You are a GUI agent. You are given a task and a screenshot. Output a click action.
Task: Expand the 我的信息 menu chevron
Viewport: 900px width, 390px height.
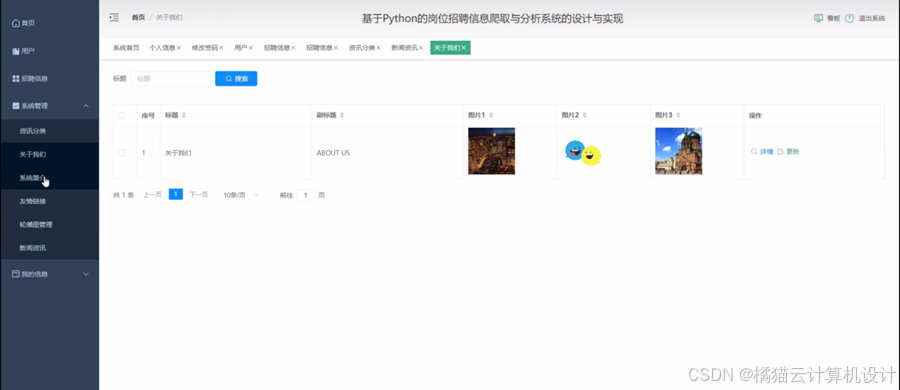pyautogui.click(x=86, y=274)
